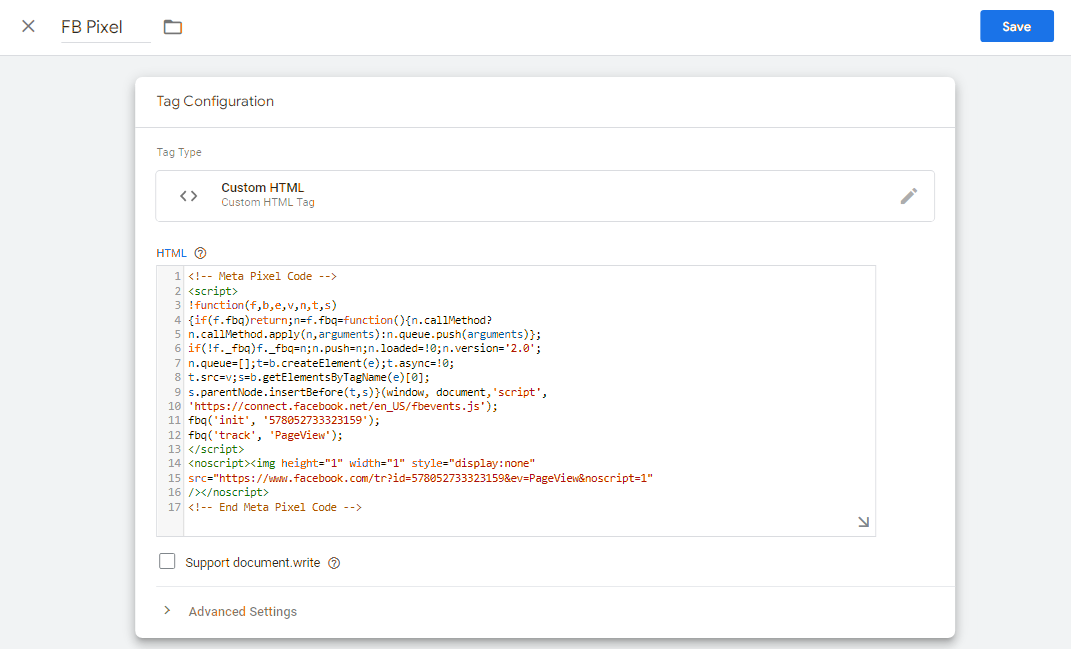1071x649 pixels.
Task: Close the FB Pixel tag editor
Action: 28,27
